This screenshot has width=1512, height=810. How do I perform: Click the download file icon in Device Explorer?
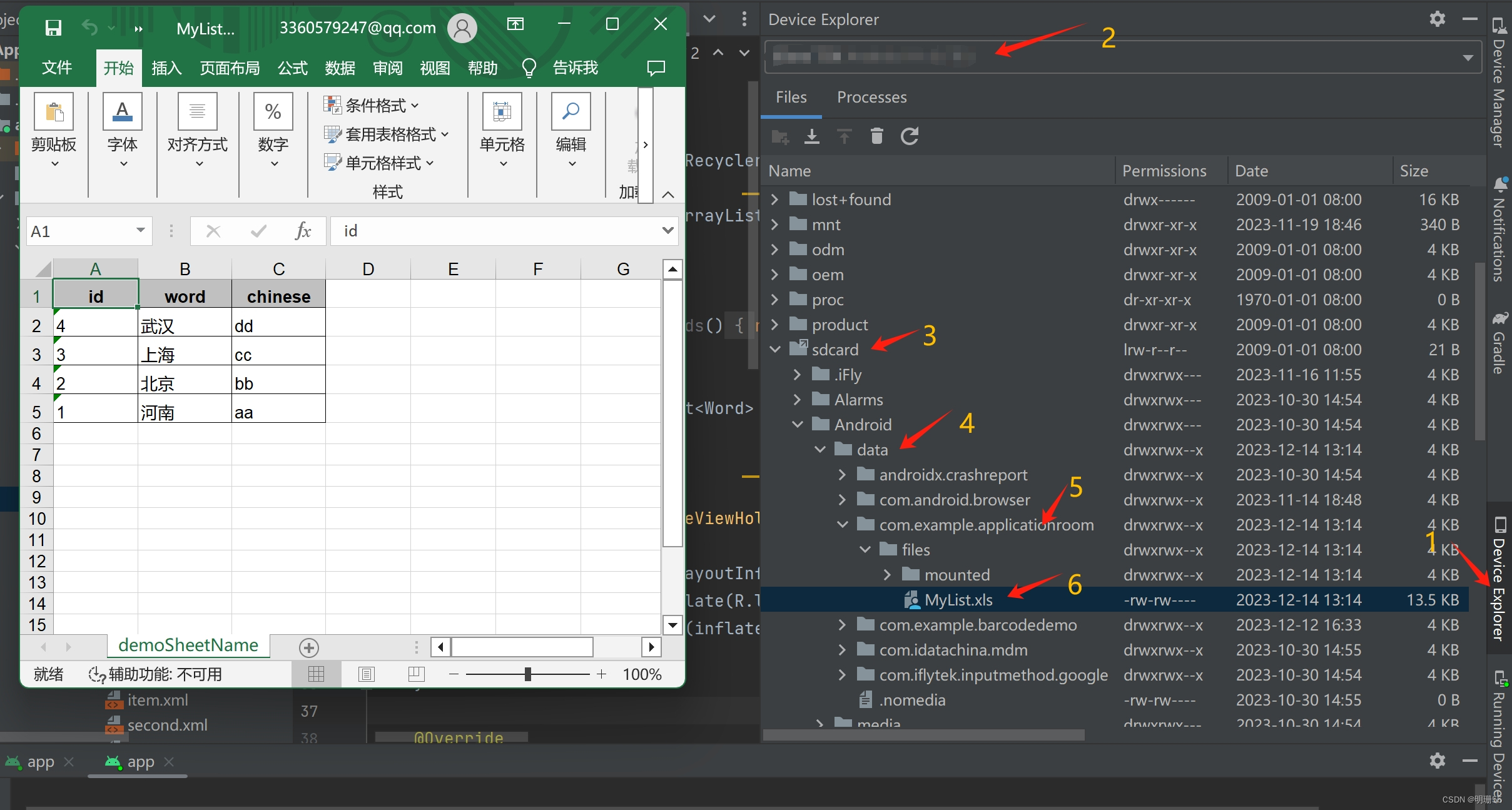click(x=811, y=136)
